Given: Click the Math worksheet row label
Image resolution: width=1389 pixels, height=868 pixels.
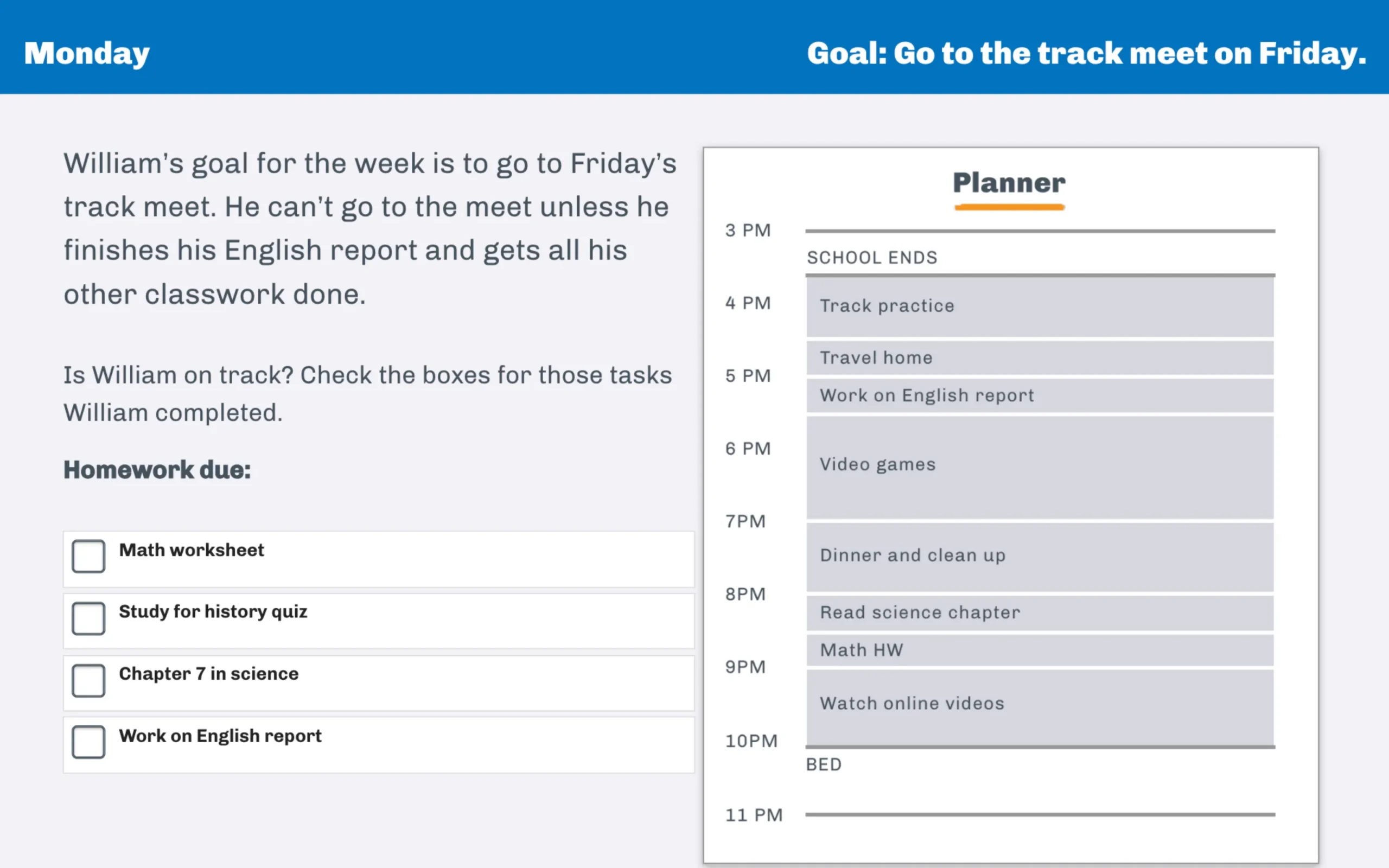Looking at the screenshot, I should coord(192,550).
